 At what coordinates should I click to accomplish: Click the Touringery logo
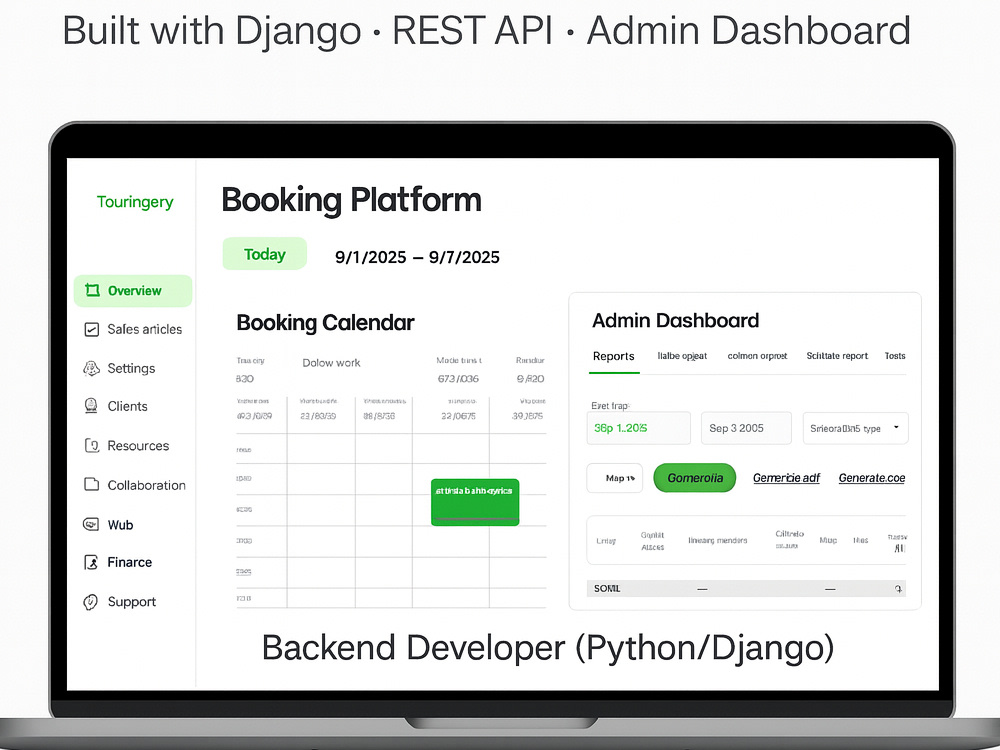[x=135, y=202]
